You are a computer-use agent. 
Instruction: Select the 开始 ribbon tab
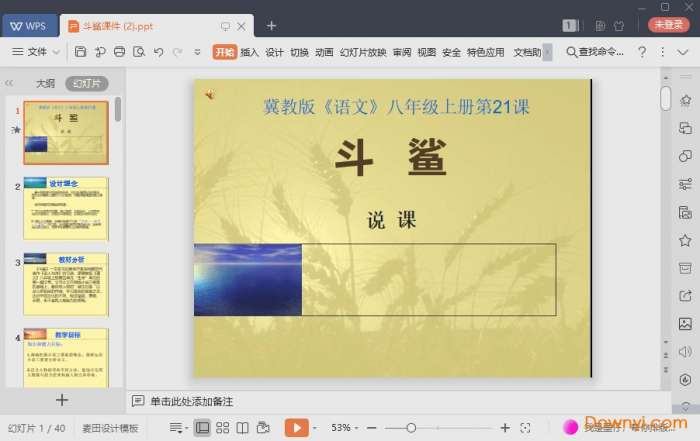coord(225,52)
